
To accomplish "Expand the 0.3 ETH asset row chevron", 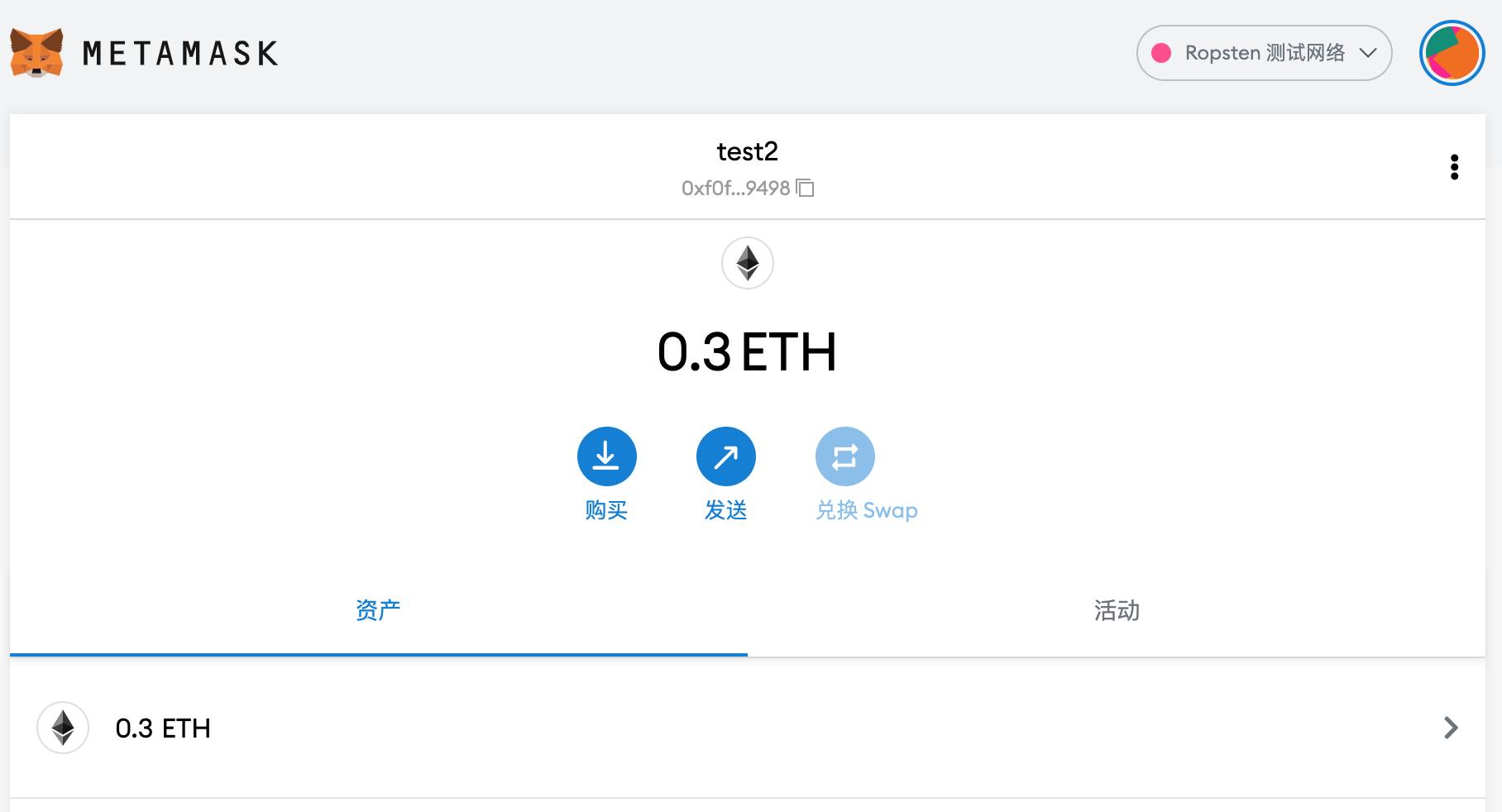I will pos(1450,728).
